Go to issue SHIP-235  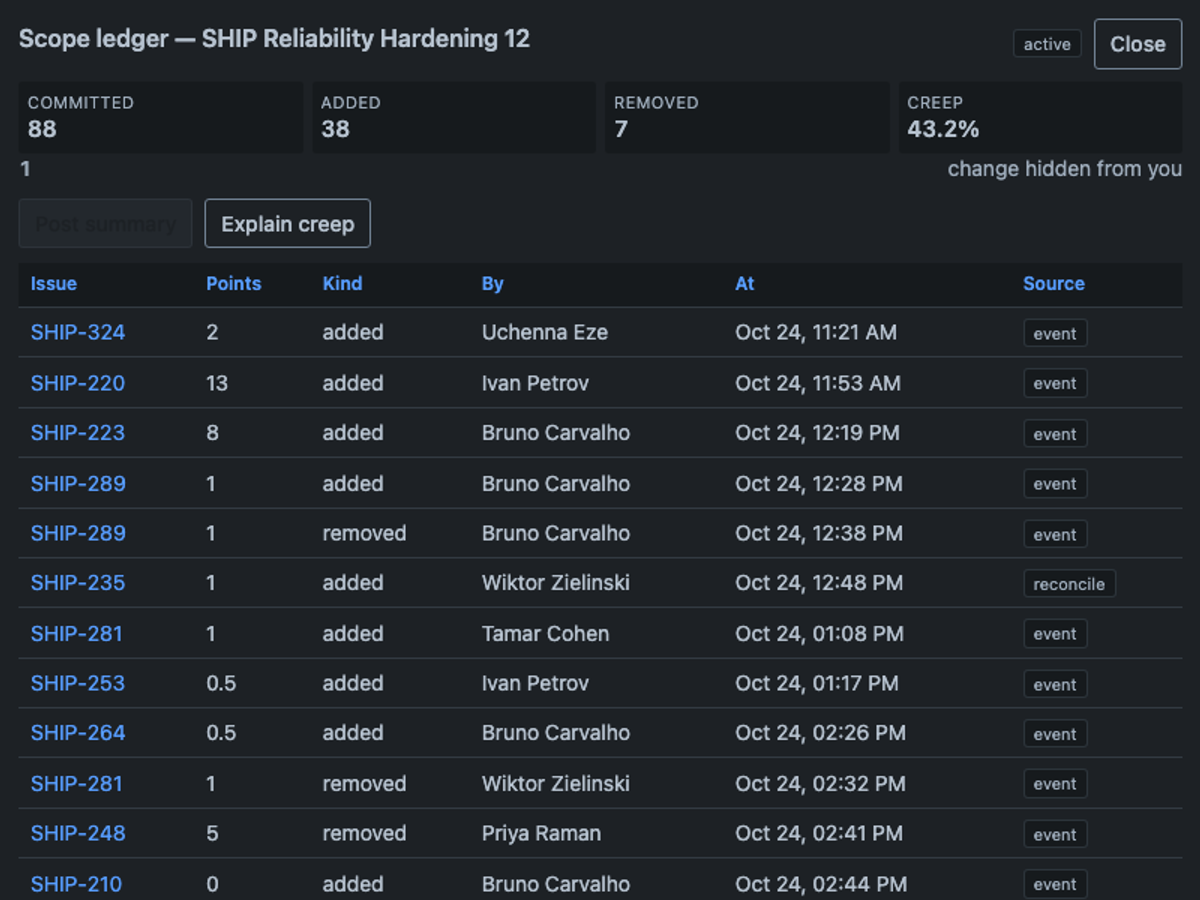coord(78,583)
